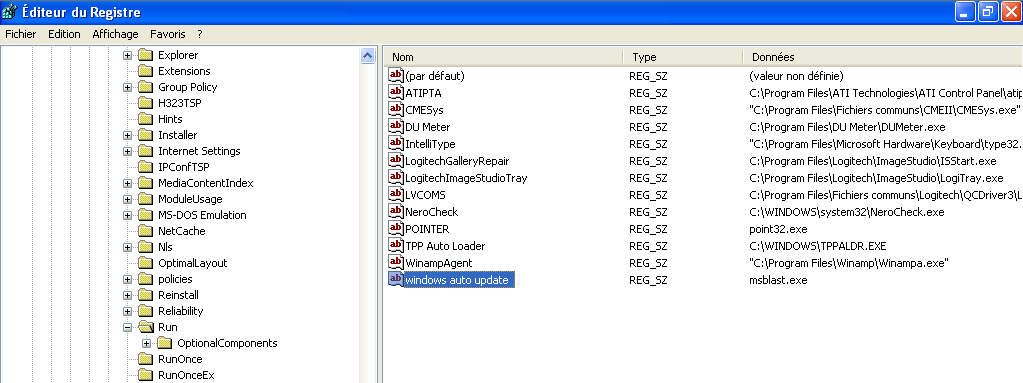Select the windows auto update value name
Screen dimensions: 1023x383
point(460,280)
